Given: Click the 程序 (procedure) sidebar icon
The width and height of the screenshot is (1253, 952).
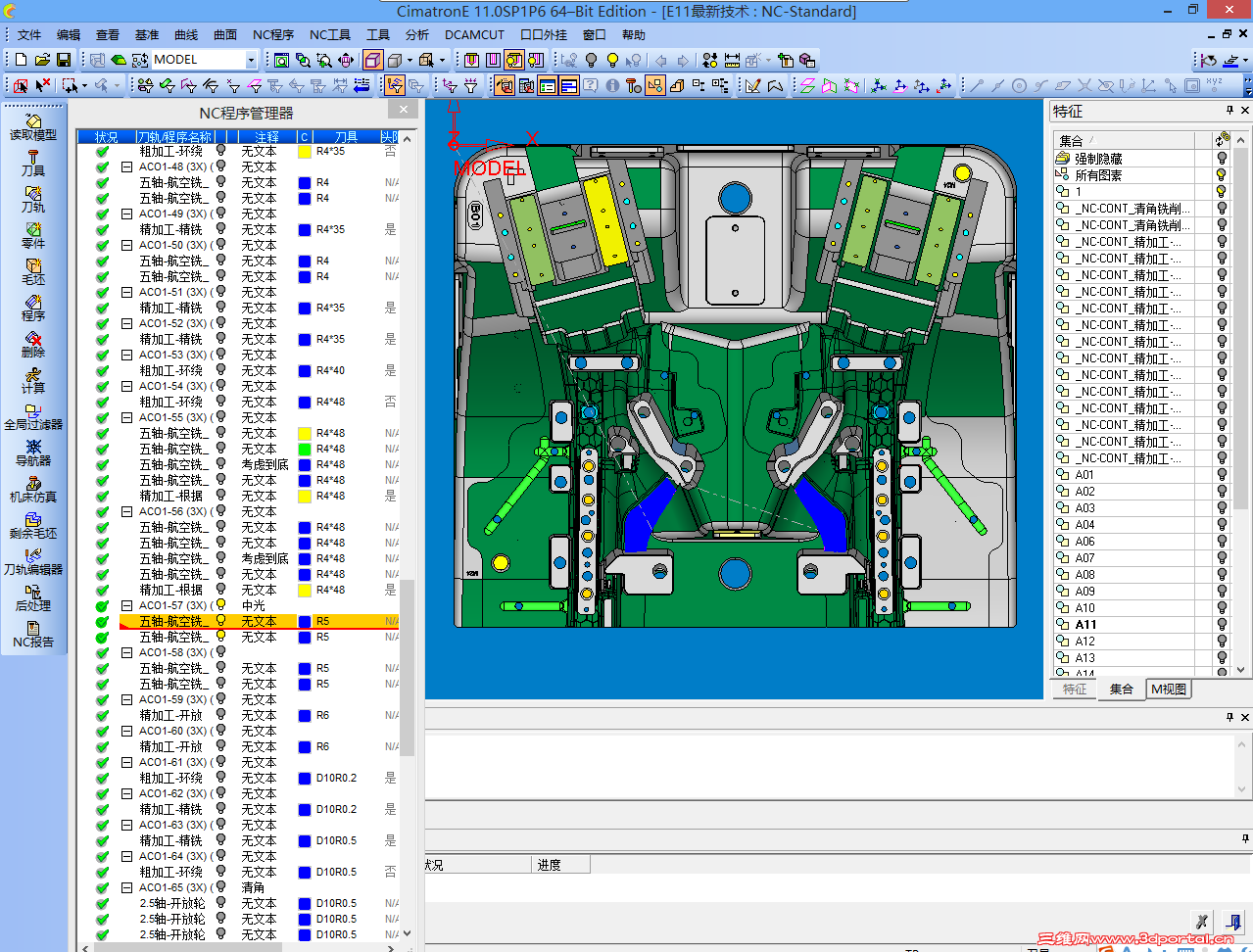Looking at the screenshot, I should click(x=33, y=308).
